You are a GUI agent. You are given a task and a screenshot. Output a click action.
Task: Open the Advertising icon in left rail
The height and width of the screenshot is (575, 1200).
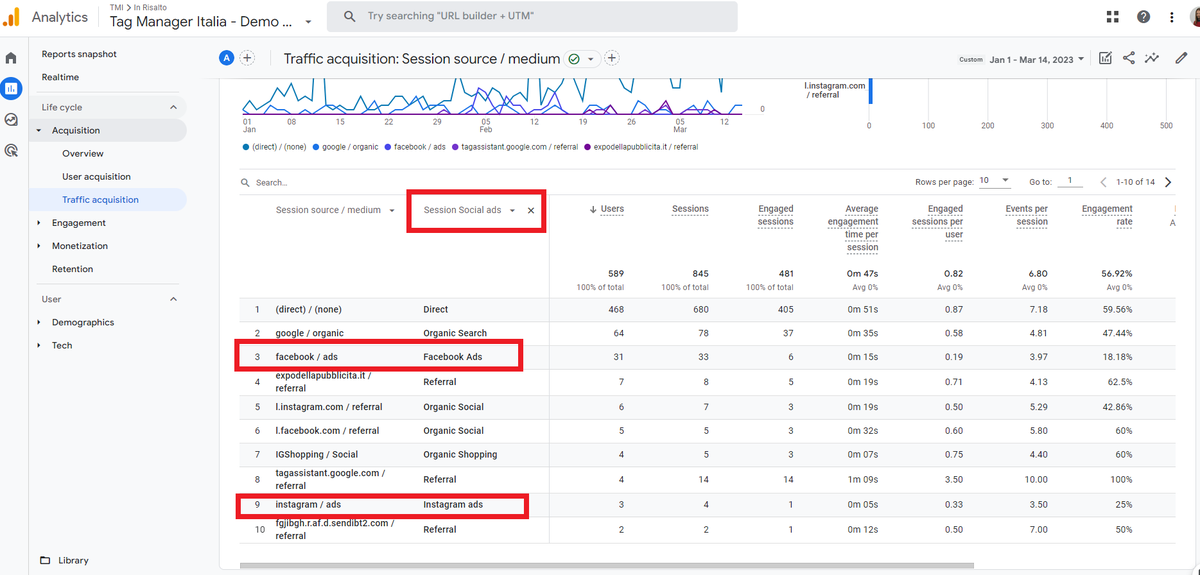pyautogui.click(x=11, y=151)
